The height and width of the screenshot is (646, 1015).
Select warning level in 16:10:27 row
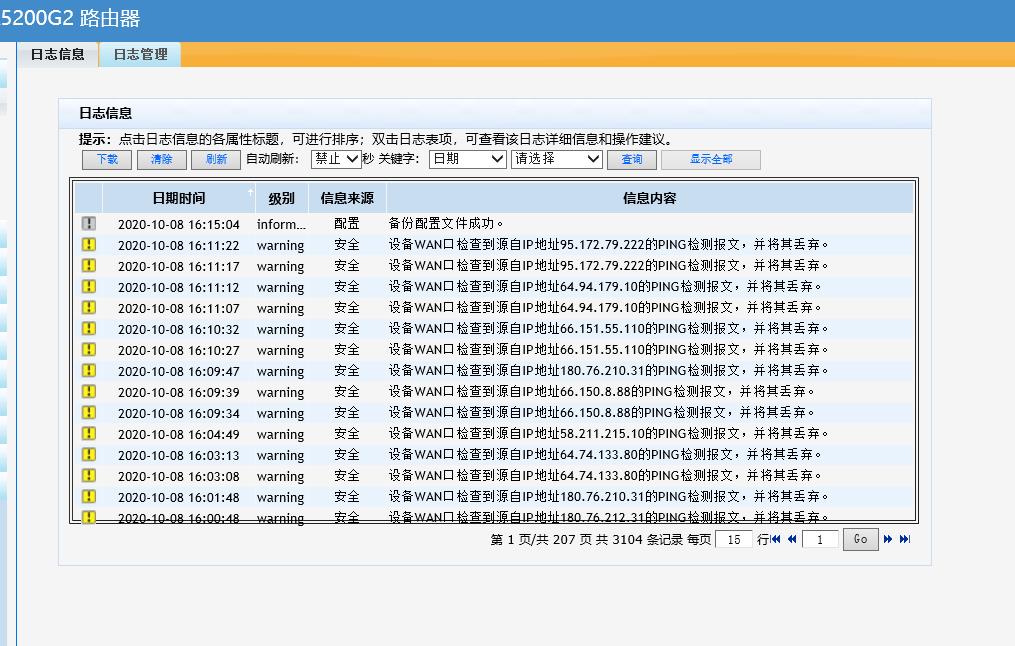pos(280,350)
